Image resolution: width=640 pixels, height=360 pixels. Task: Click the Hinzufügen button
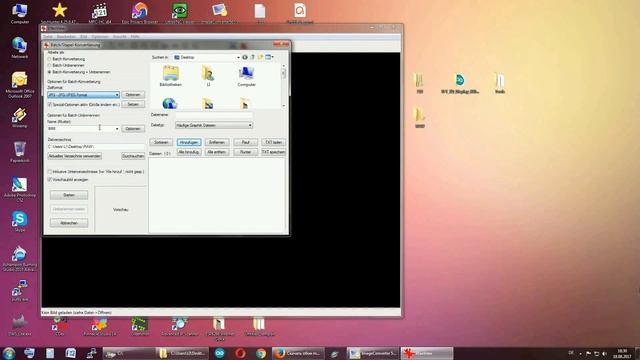click(x=189, y=142)
